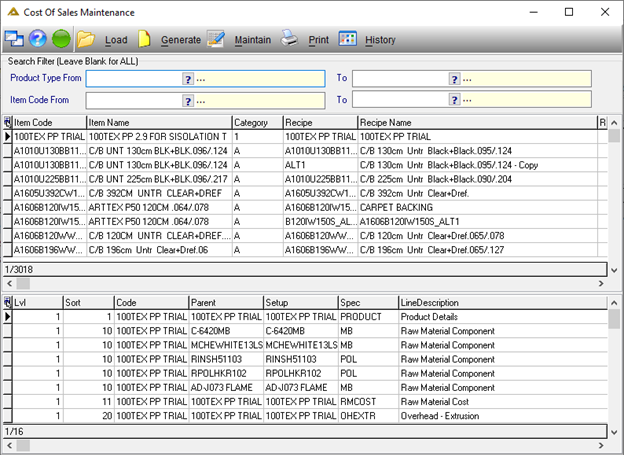
Task: Click the Print printer icon
Action: click(289, 39)
